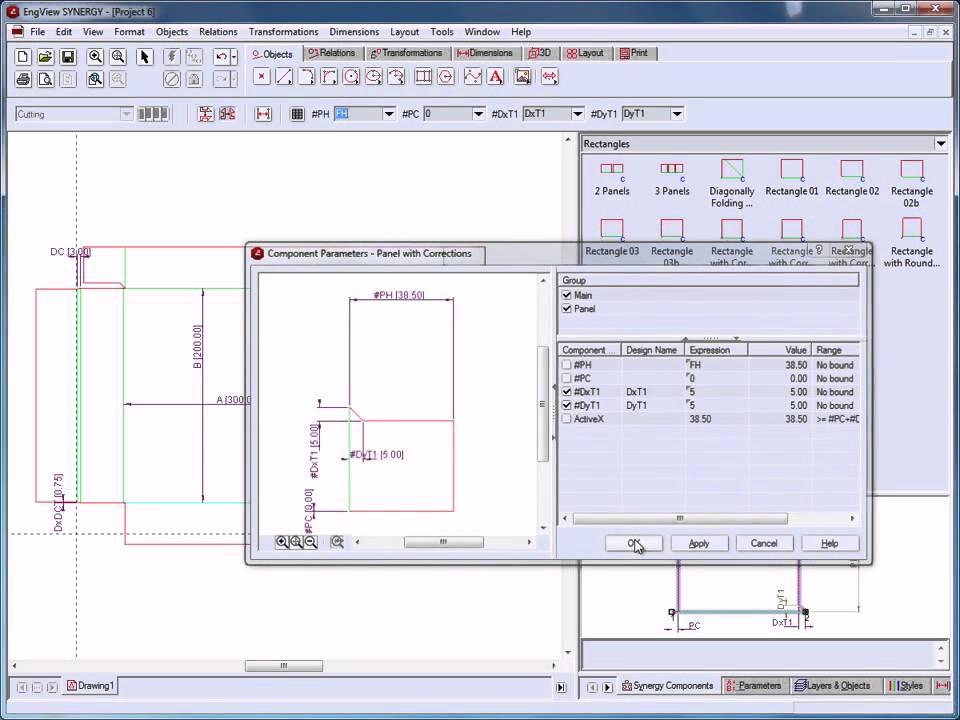Uncheck the #DxT1 component checkbox
The image size is (960, 720).
tap(566, 392)
